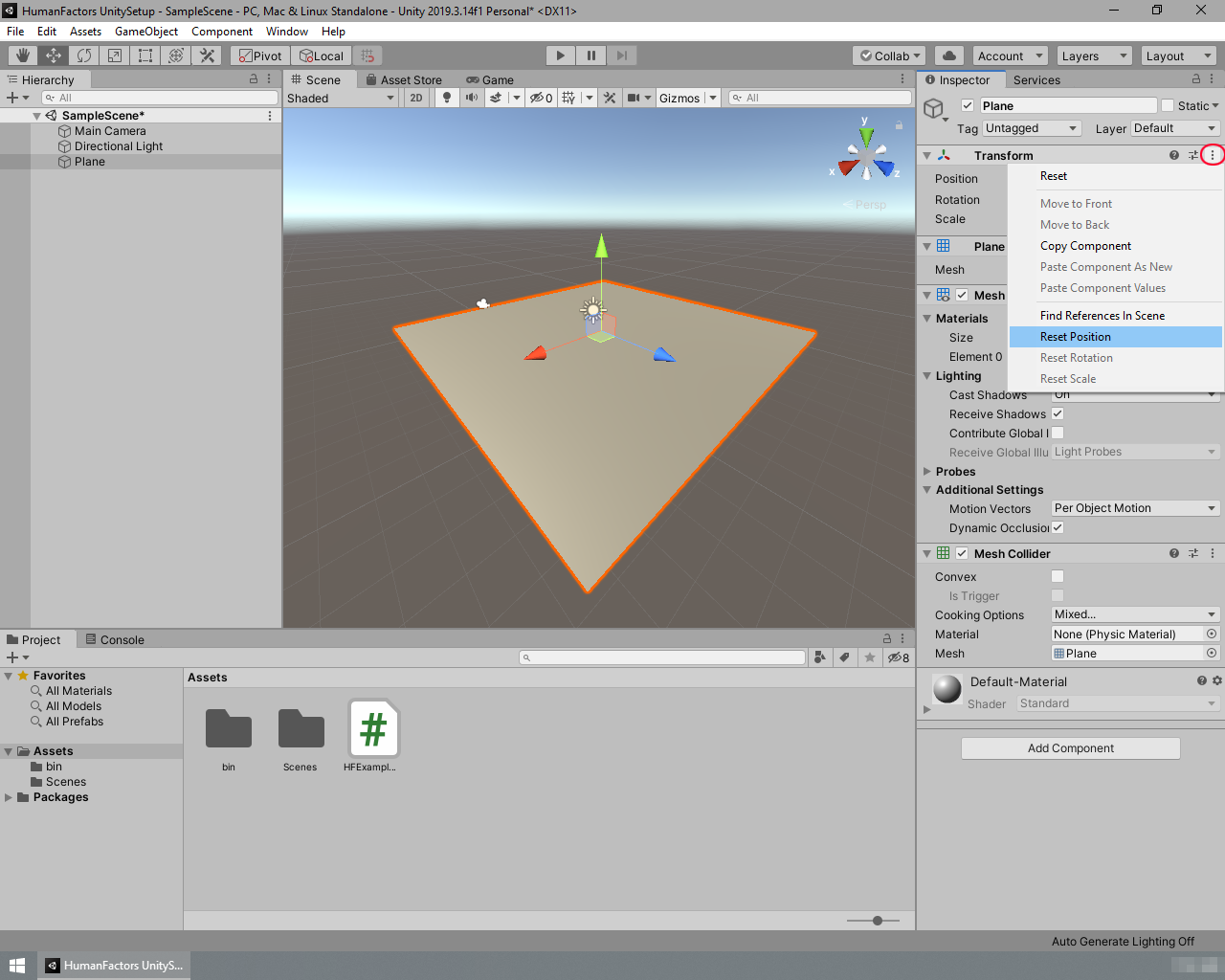The width and height of the screenshot is (1225, 980).
Task: Toggle scene grid visibility icon
Action: point(569,98)
